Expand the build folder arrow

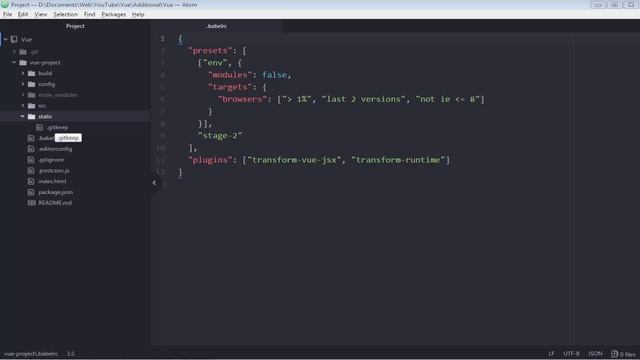[23, 73]
